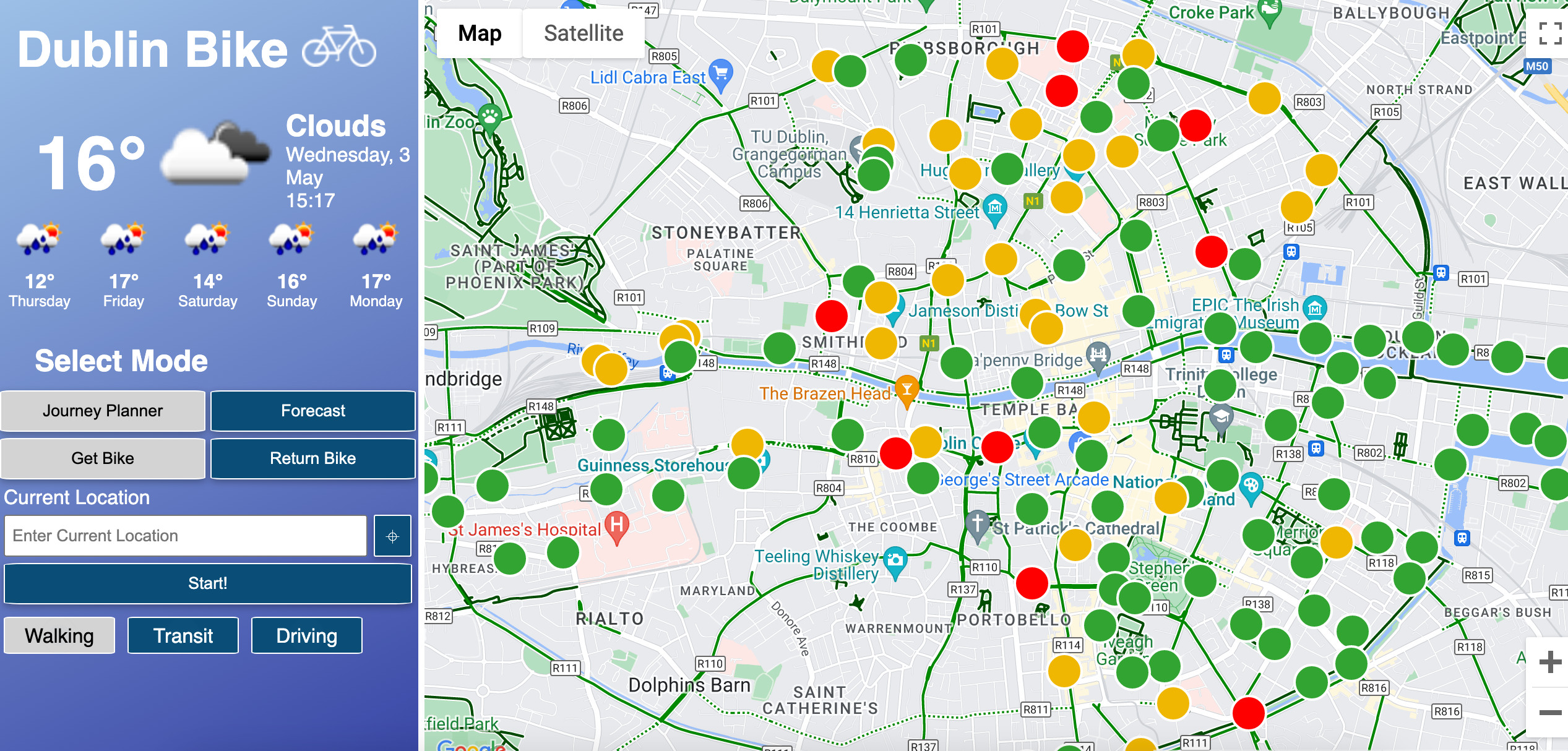The image size is (1568, 751).
Task: Zoom out with the minus icon
Action: [x=1549, y=713]
